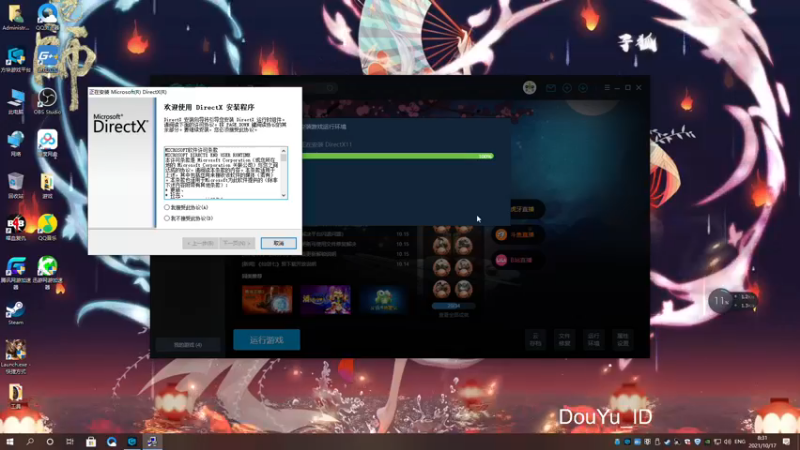Open 文件修复 in the game platform

(x=564, y=339)
